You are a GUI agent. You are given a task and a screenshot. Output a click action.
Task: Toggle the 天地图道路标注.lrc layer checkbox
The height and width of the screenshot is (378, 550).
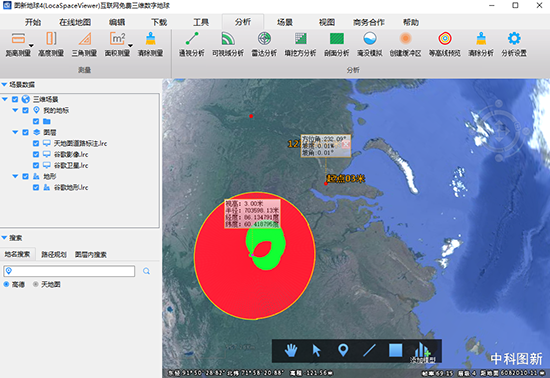pyautogui.click(x=36, y=143)
